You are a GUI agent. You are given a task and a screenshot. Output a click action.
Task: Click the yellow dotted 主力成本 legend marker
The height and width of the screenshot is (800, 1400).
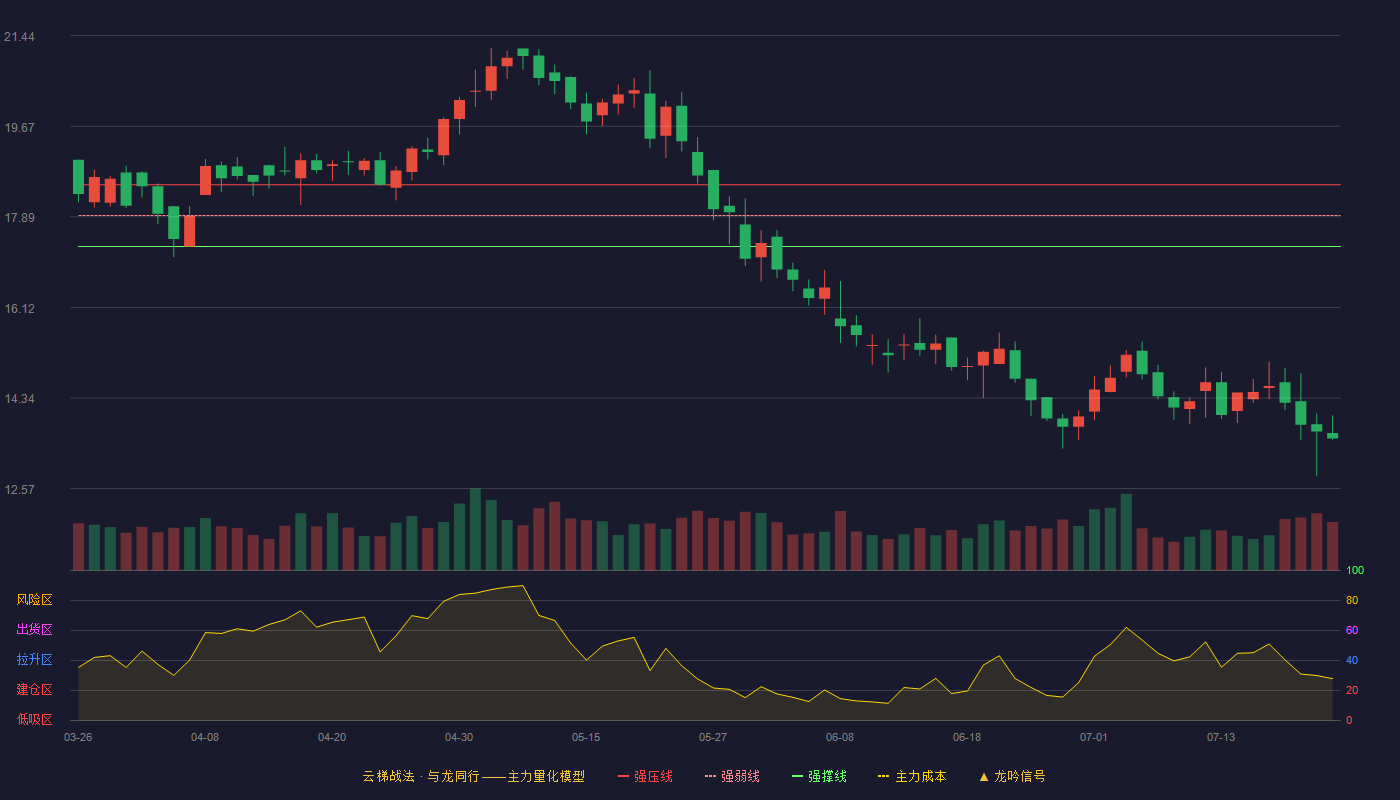tap(883, 776)
